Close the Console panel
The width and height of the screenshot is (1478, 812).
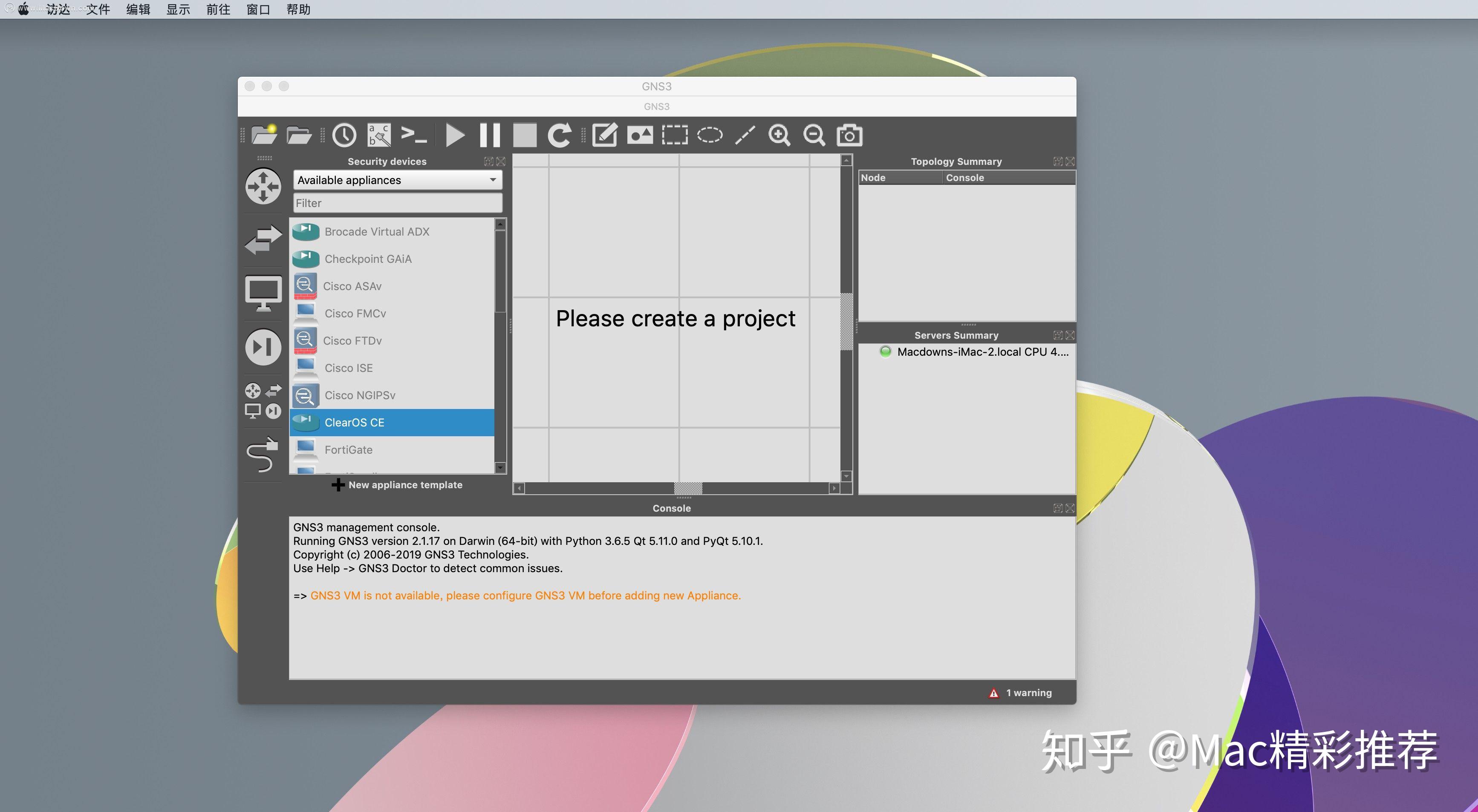pos(1070,509)
